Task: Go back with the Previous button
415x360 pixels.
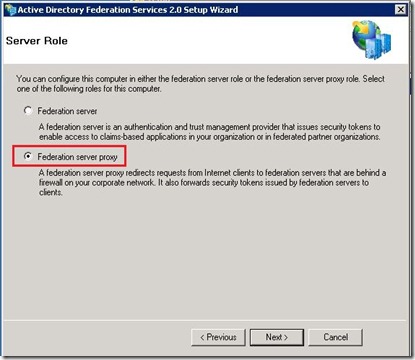Action: 218,337
